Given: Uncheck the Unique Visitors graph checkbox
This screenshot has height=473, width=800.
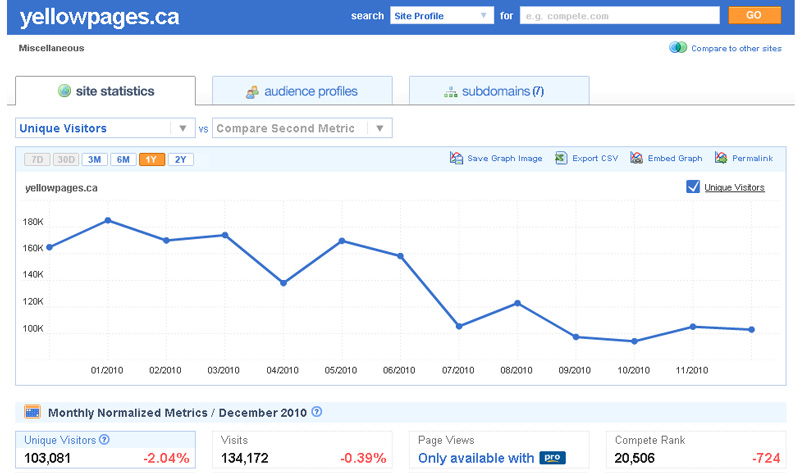Looking at the screenshot, I should (x=693, y=187).
